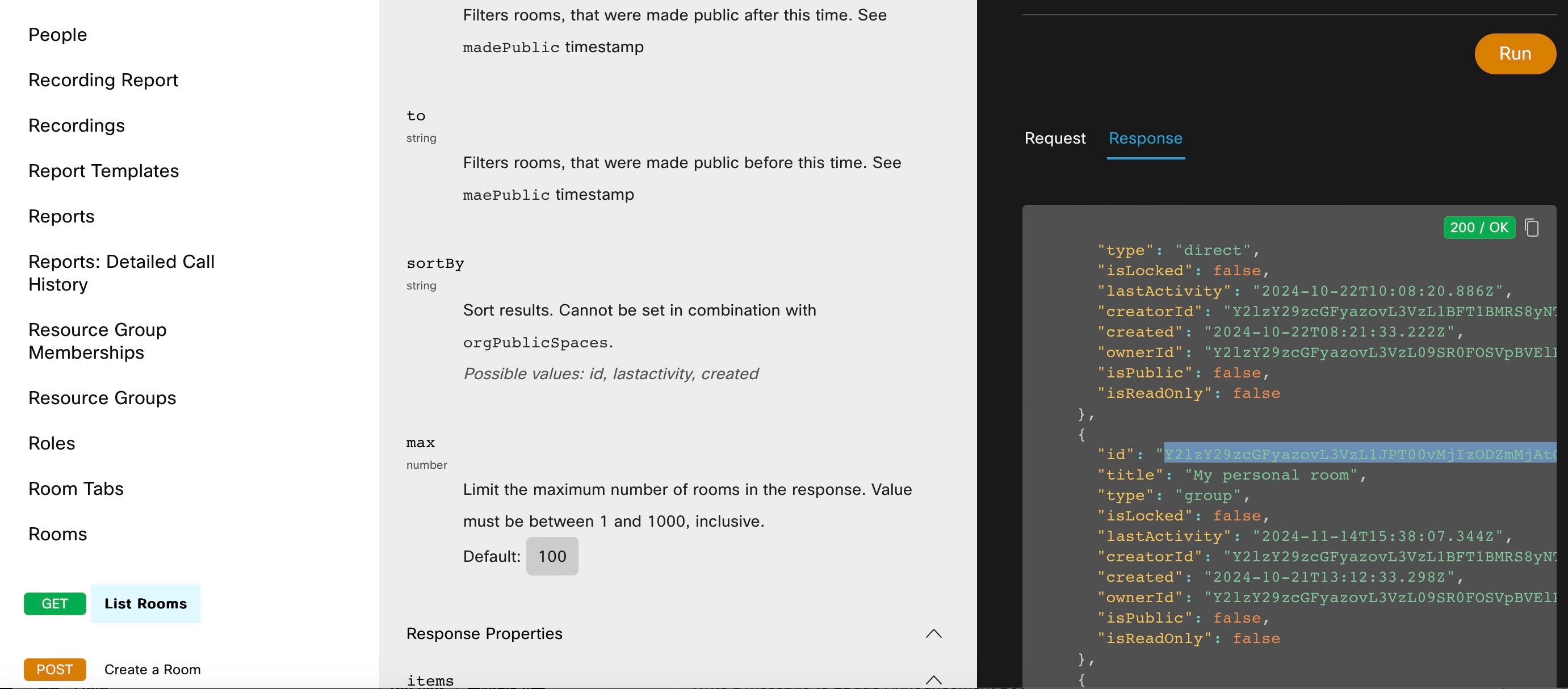Open Room Tabs sidebar item

point(76,488)
